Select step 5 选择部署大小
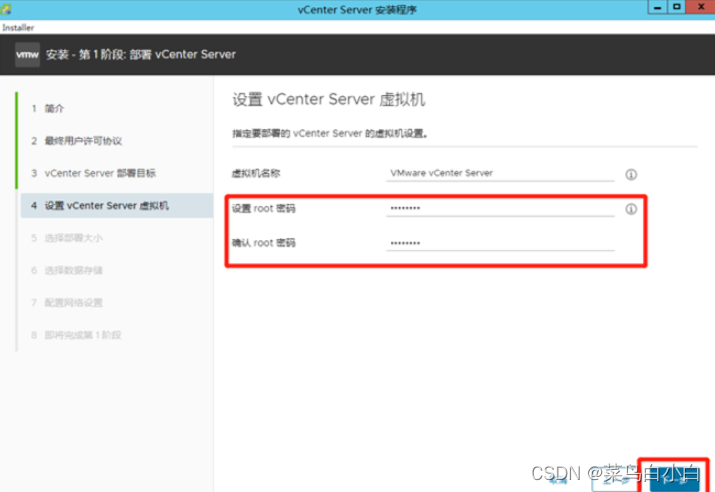Screen dimensions: 715x492 click(67, 238)
